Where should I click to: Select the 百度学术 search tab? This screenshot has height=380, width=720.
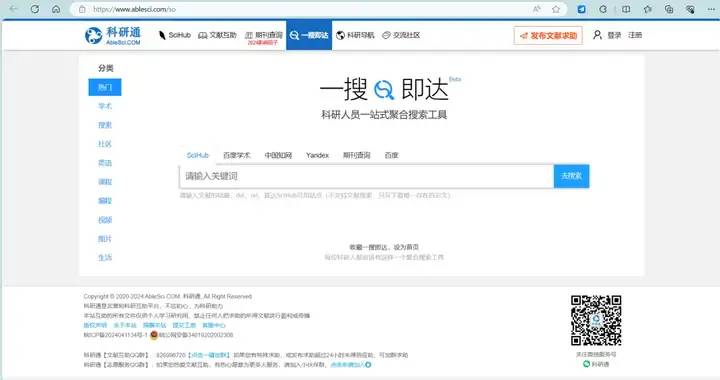pos(236,156)
